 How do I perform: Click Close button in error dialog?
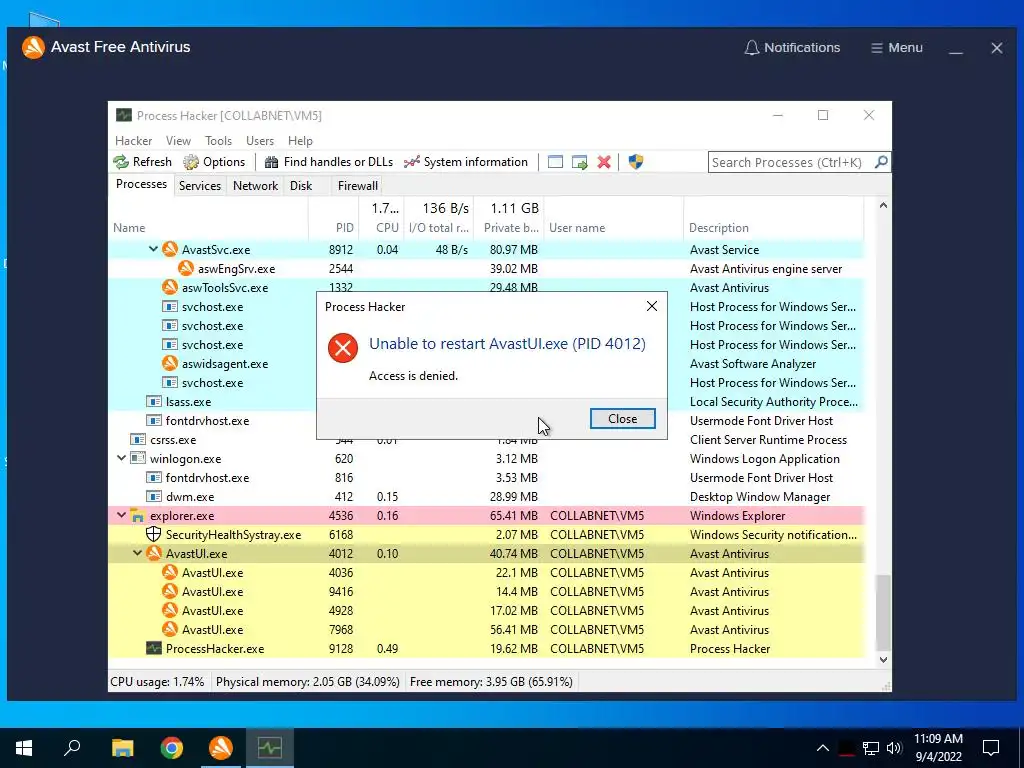tap(622, 419)
